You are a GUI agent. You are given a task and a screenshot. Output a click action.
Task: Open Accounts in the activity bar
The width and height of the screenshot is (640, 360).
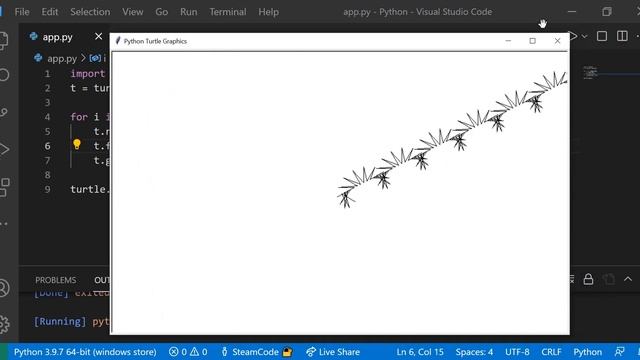tap(4, 288)
